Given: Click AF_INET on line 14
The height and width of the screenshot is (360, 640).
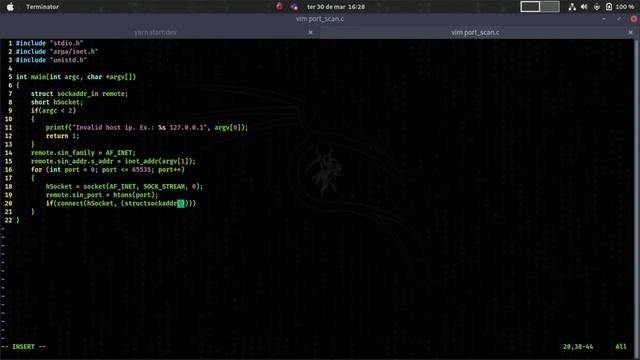Looking at the screenshot, I should click(x=118, y=153).
